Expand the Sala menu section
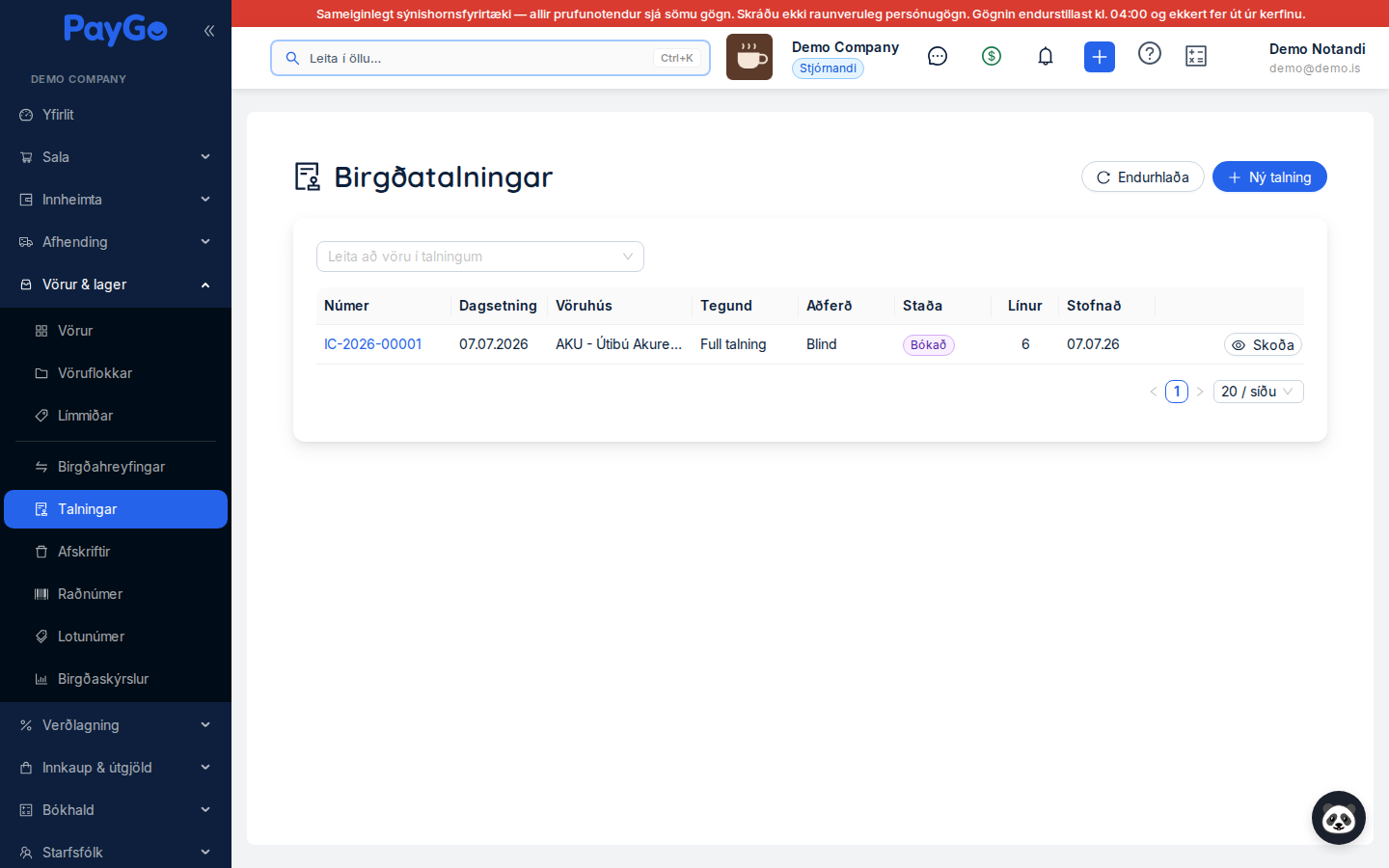 (x=116, y=157)
